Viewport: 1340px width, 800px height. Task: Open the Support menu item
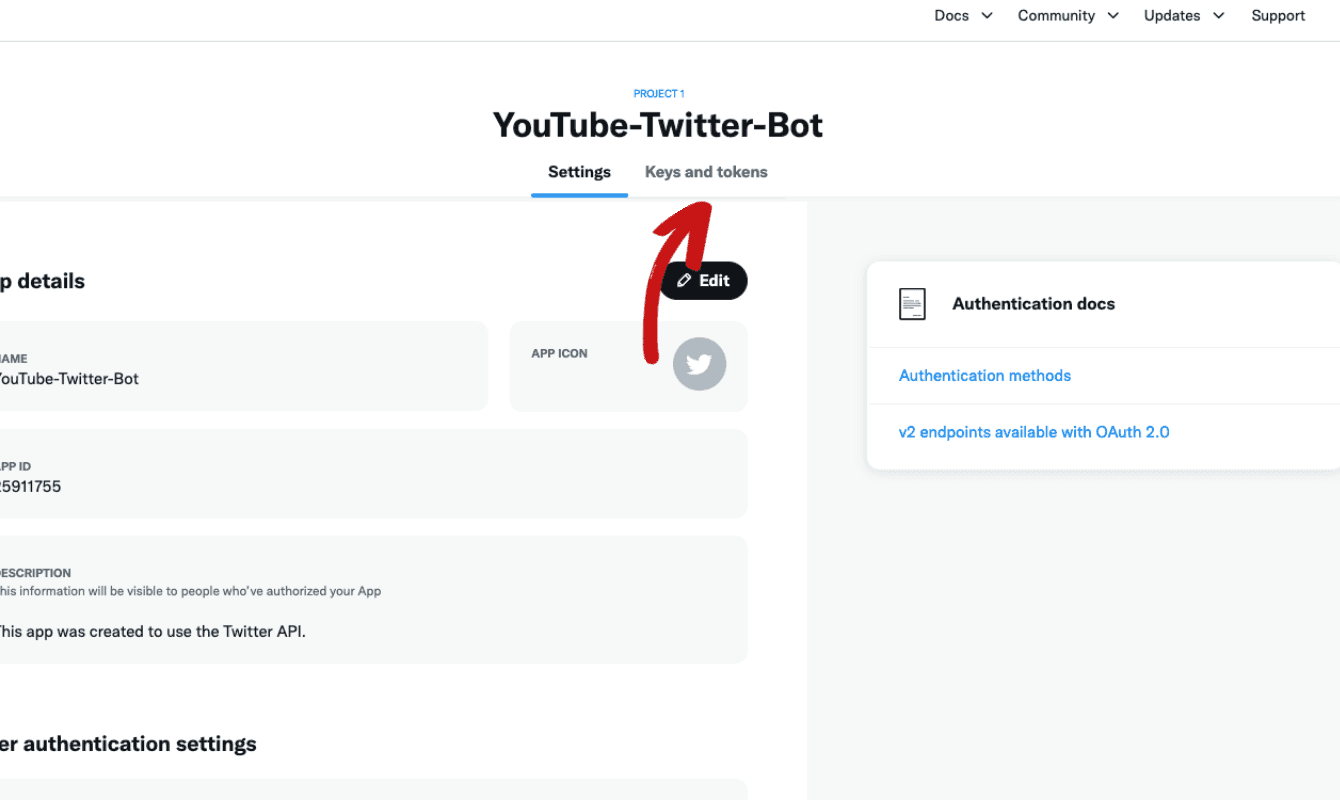tap(1278, 16)
